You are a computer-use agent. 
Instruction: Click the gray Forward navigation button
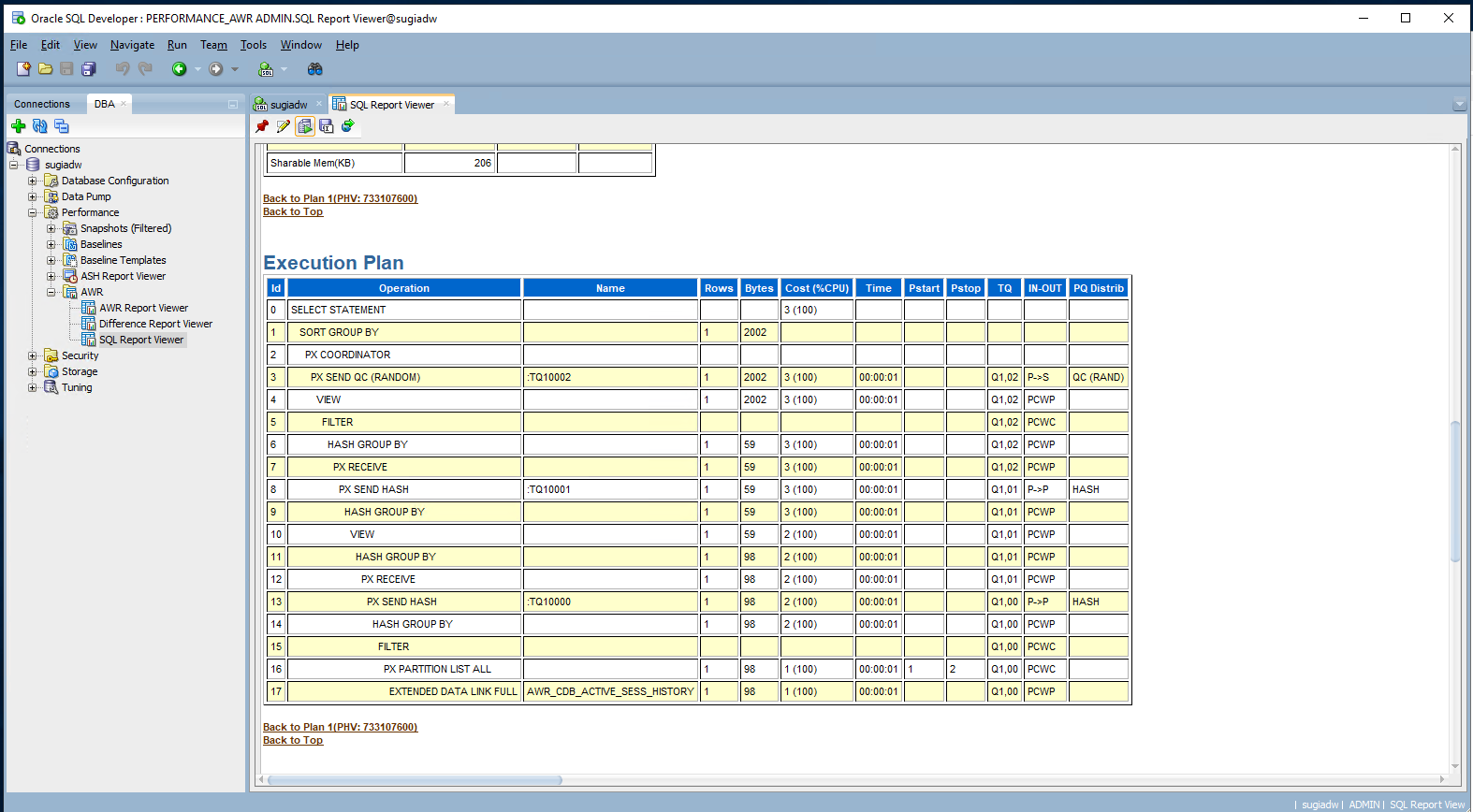(x=216, y=68)
